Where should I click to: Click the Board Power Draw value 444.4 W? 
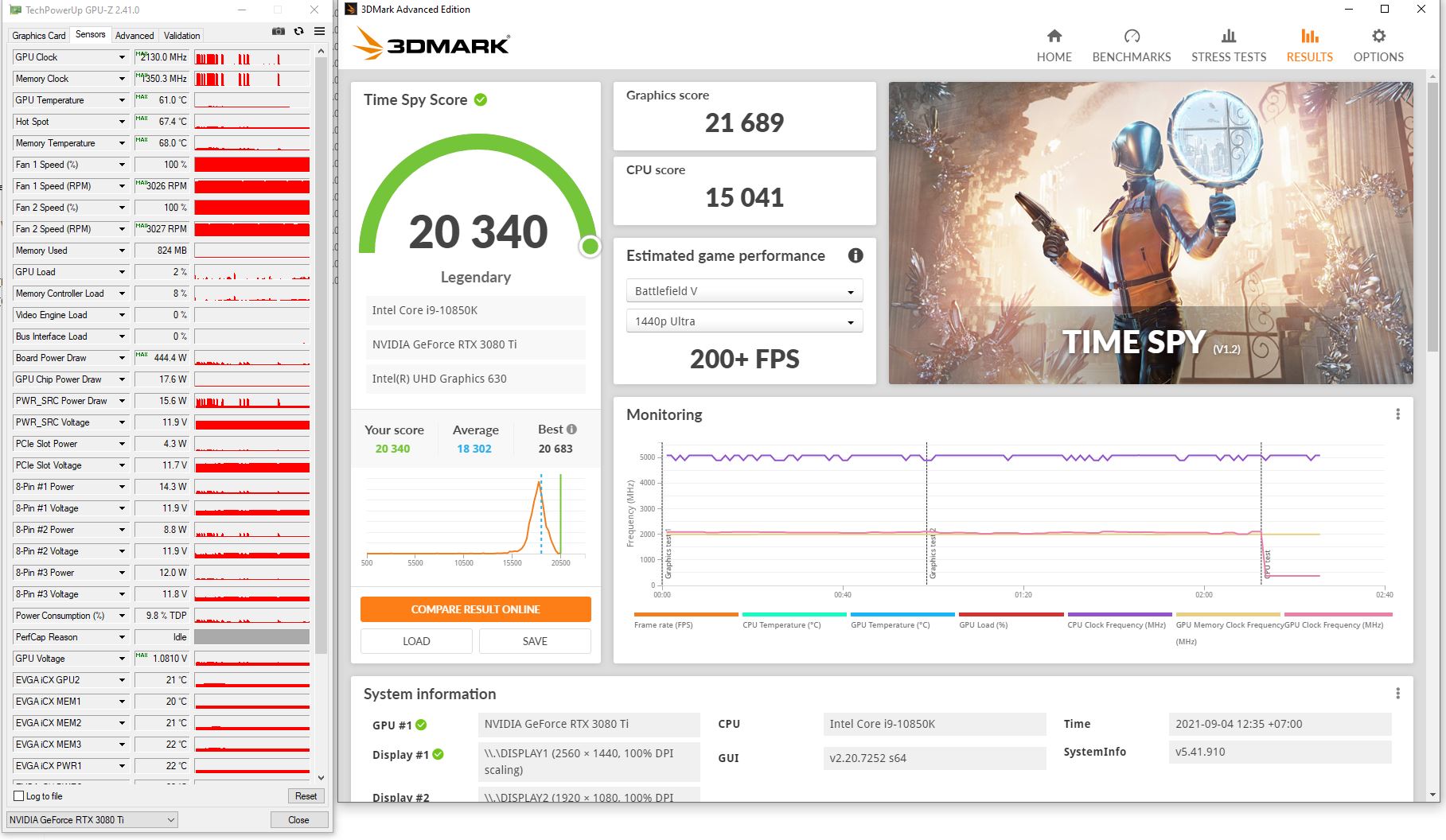(x=170, y=358)
